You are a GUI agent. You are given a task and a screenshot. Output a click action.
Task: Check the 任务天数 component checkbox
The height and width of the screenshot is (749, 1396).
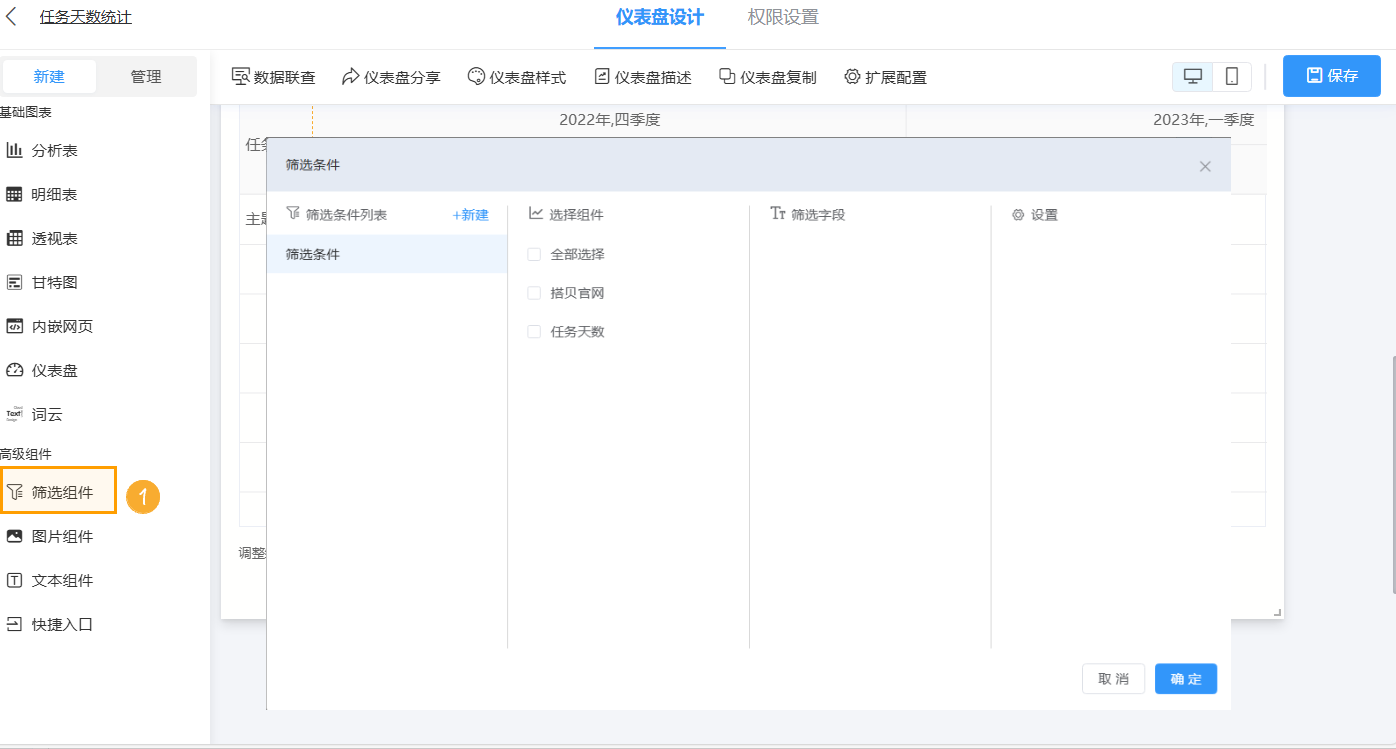pyautogui.click(x=534, y=331)
